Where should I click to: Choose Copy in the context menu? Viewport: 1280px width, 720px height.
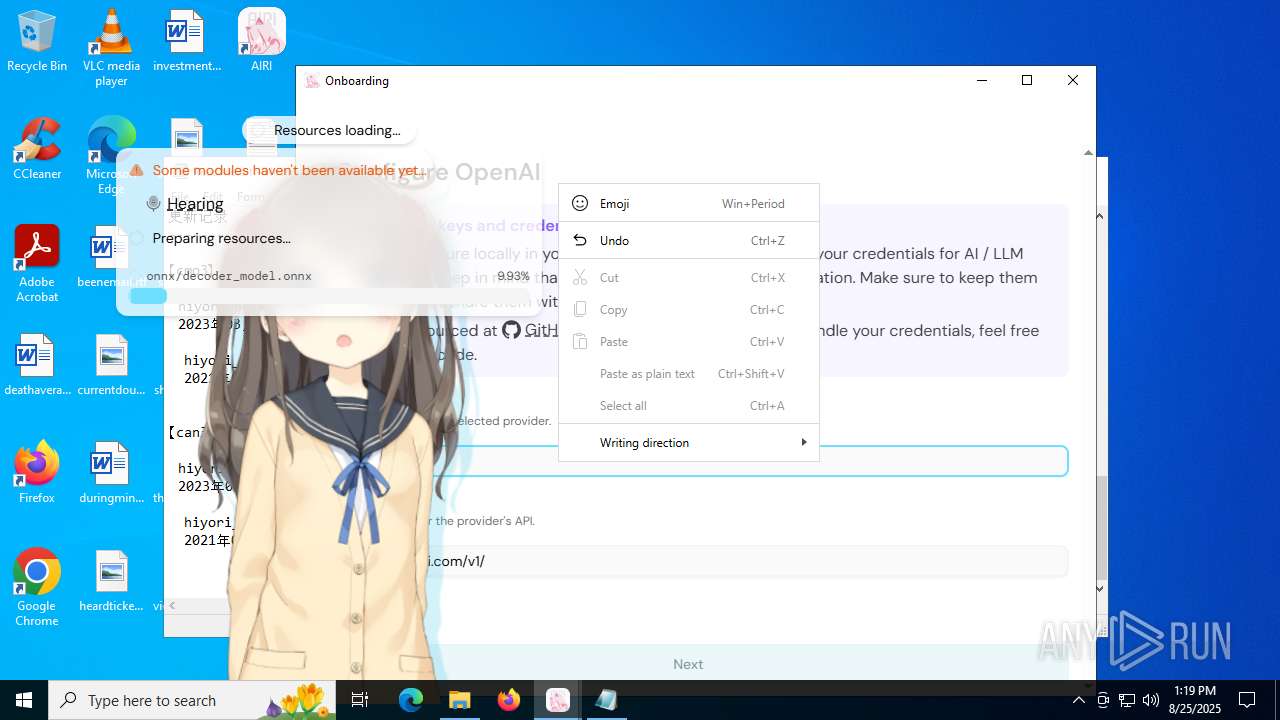(689, 309)
